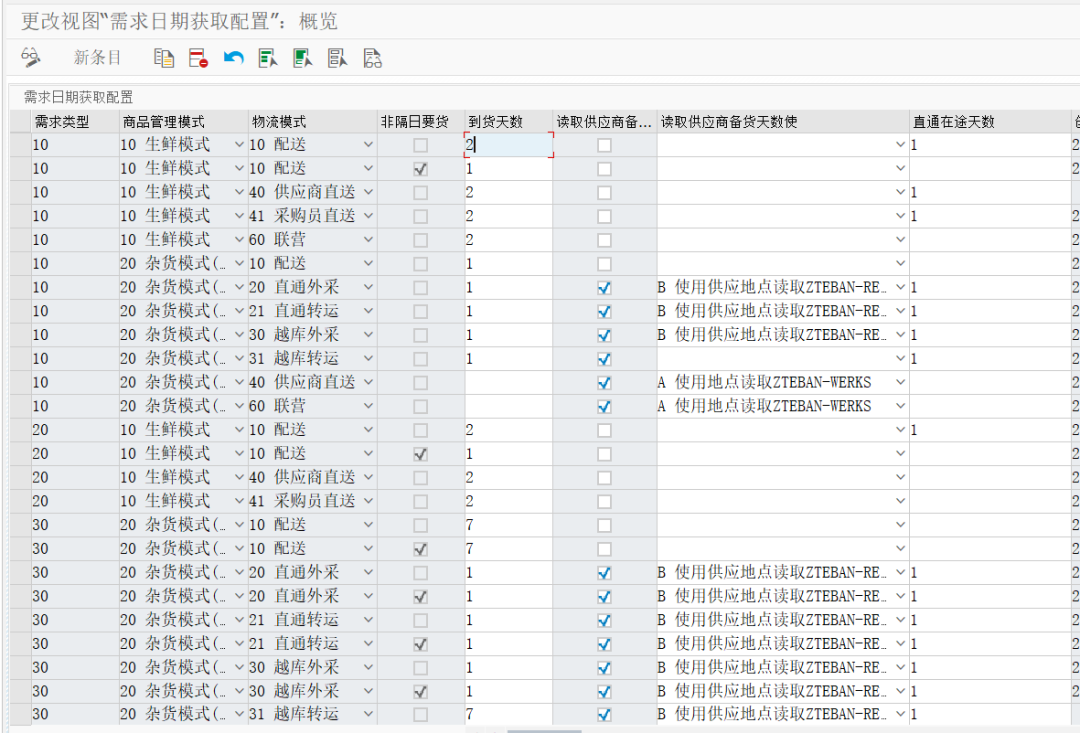Open 物流模式 dropdown for type 10 生鲜模式 联营 row
The width and height of the screenshot is (1080, 733).
point(368,240)
